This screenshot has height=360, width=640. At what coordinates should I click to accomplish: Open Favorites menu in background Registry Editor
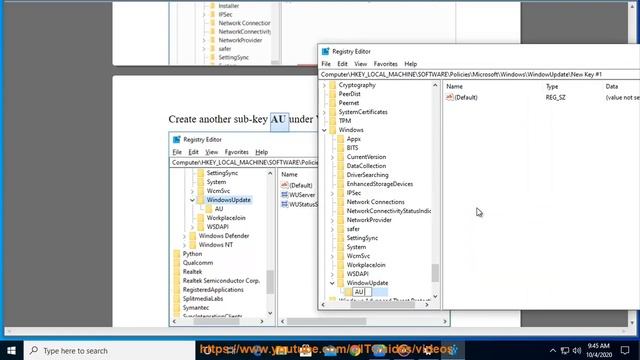[x=236, y=152]
